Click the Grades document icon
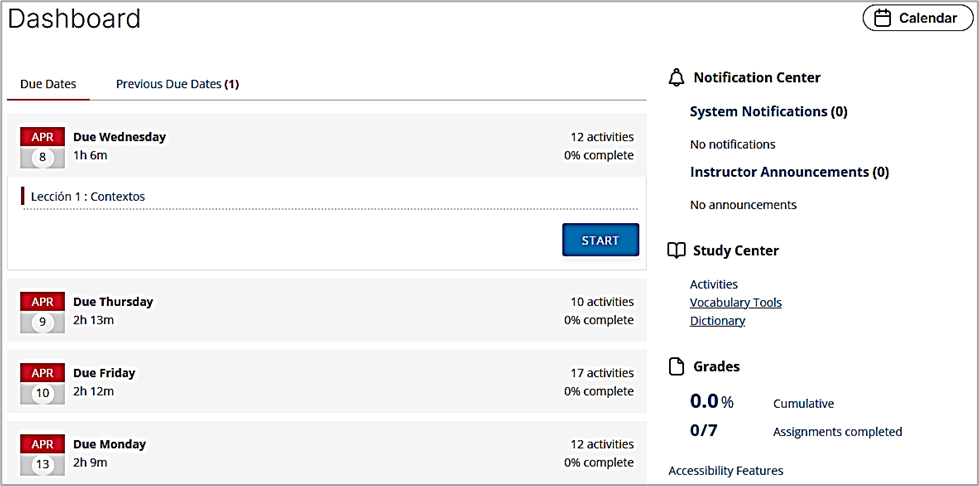Image resolution: width=979 pixels, height=486 pixels. click(x=676, y=367)
